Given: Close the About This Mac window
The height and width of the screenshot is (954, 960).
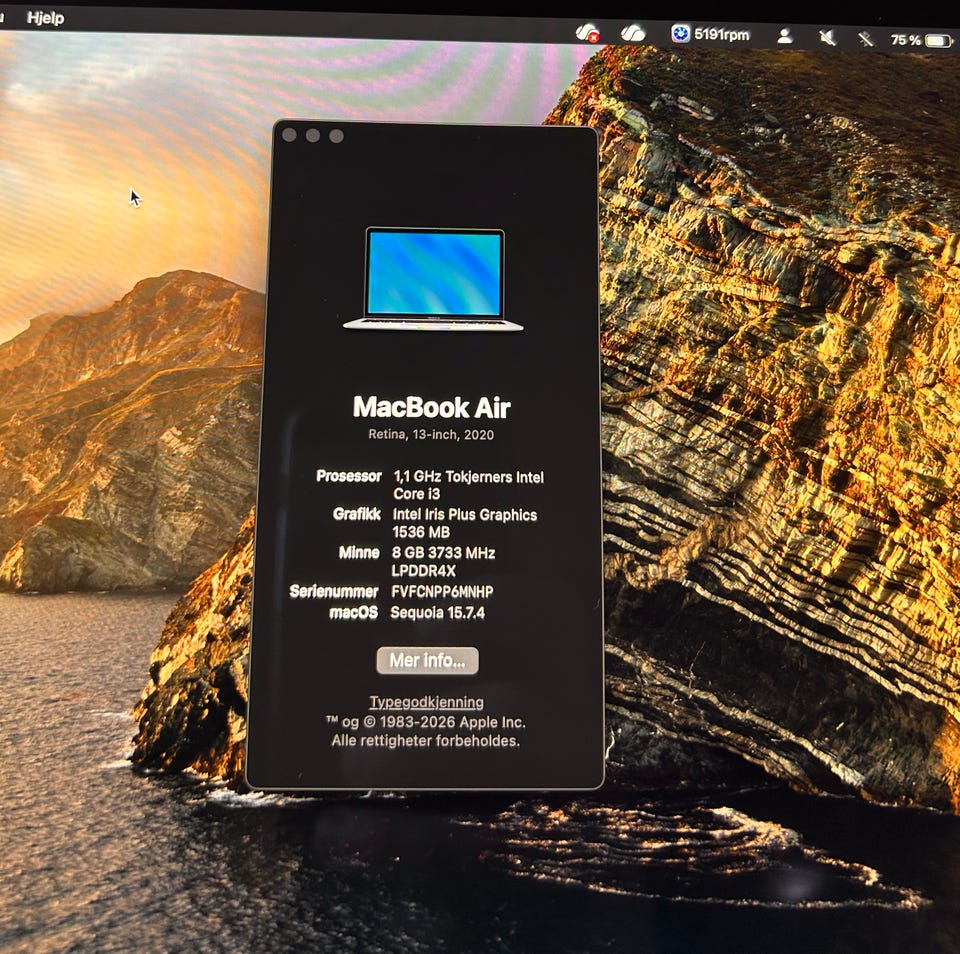Looking at the screenshot, I should click(x=289, y=135).
